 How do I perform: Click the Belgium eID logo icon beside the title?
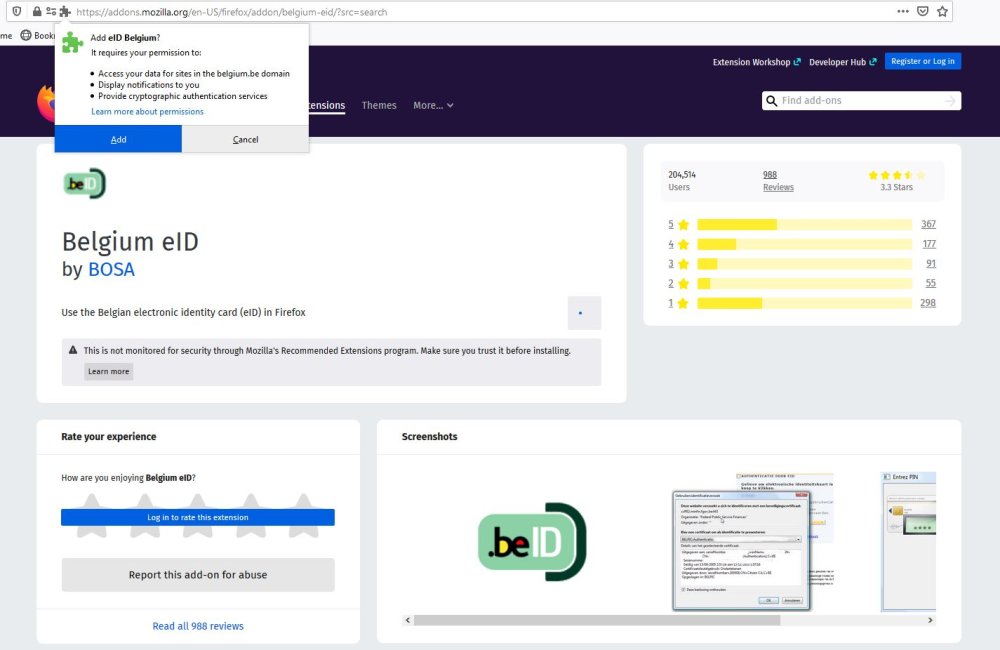pyautogui.click(x=84, y=184)
